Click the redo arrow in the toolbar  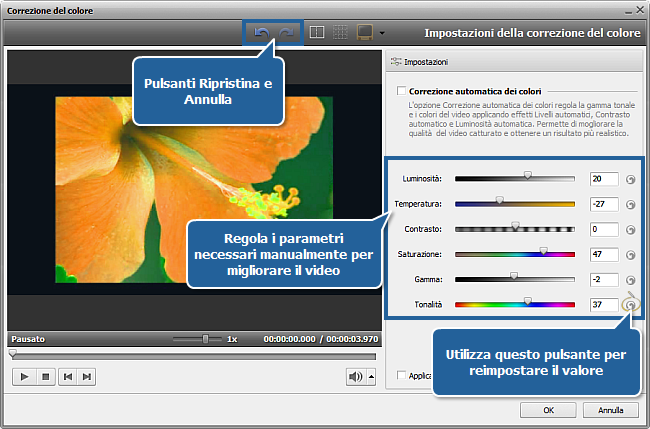point(286,33)
